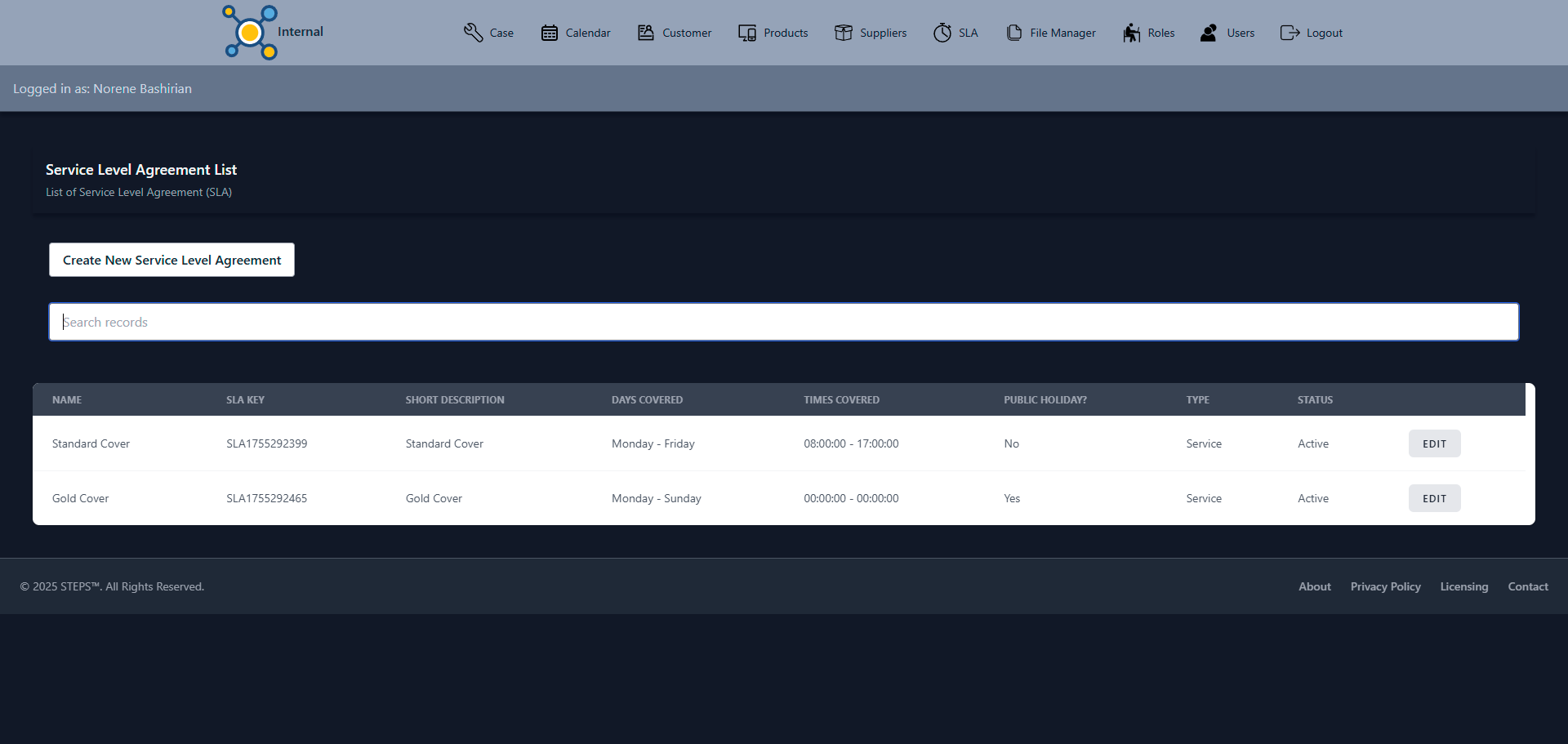Click the Days Covered column header
This screenshot has width=1568, height=744.
(647, 400)
